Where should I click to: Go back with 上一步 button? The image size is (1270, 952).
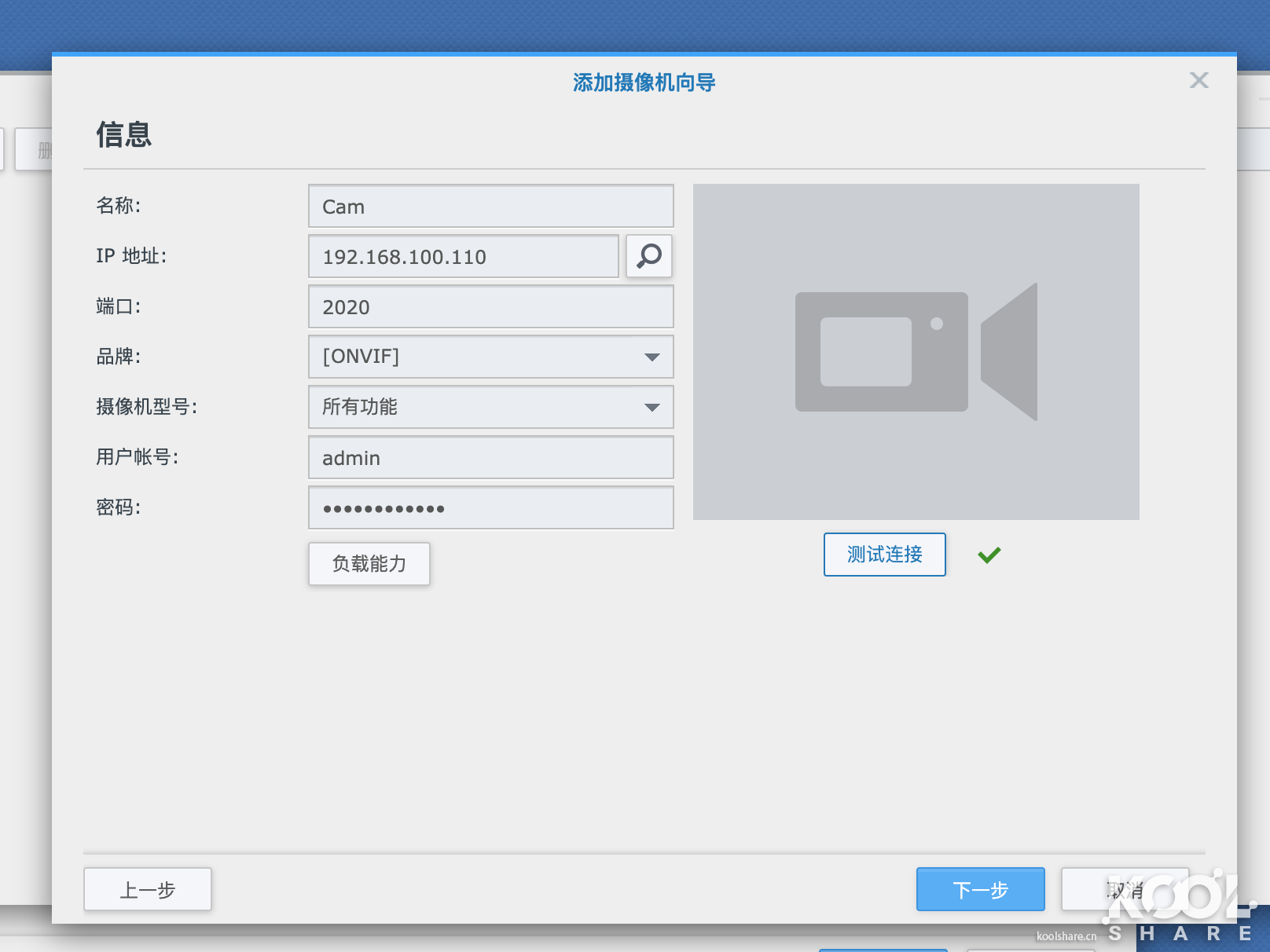tap(148, 889)
